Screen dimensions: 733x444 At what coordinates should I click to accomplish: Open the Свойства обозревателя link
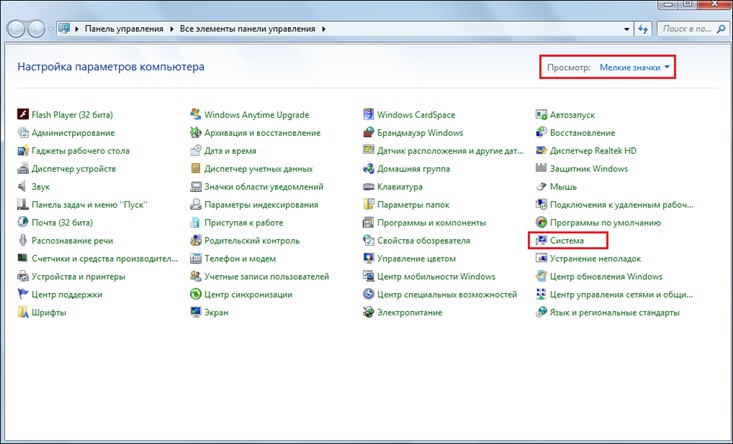click(x=424, y=240)
